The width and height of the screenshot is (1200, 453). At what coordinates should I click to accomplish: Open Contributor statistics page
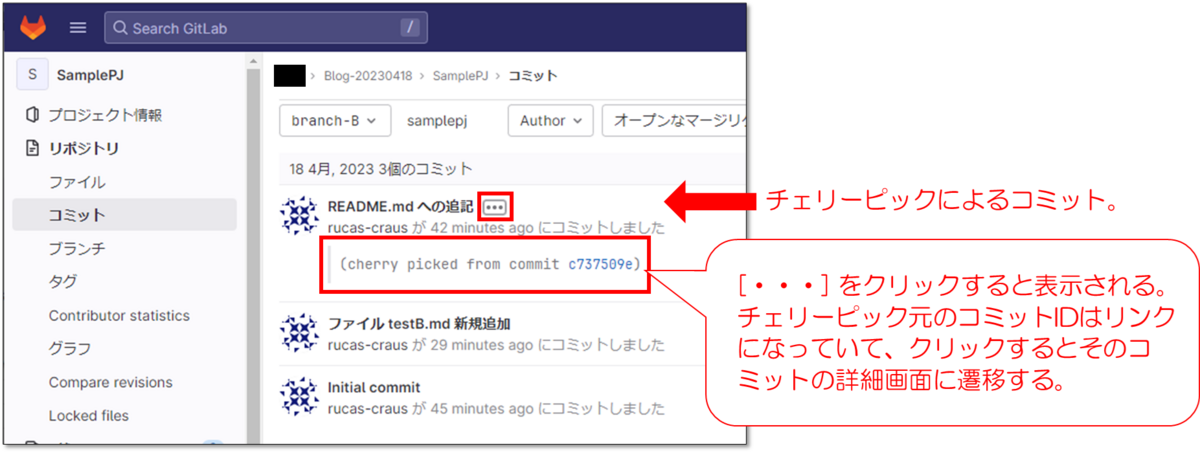coord(119,315)
